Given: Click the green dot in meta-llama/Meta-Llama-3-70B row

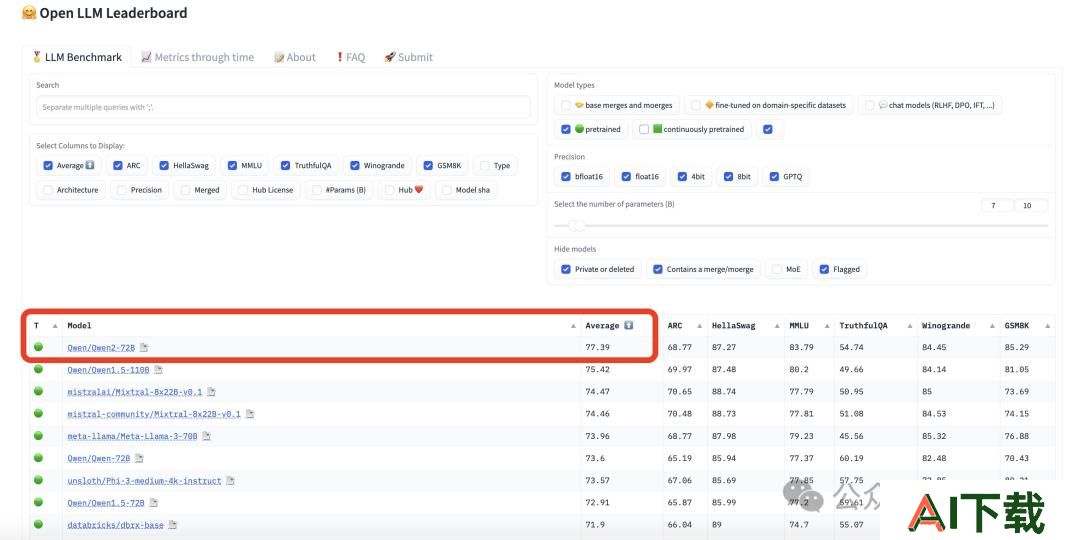Looking at the screenshot, I should click(38, 435).
